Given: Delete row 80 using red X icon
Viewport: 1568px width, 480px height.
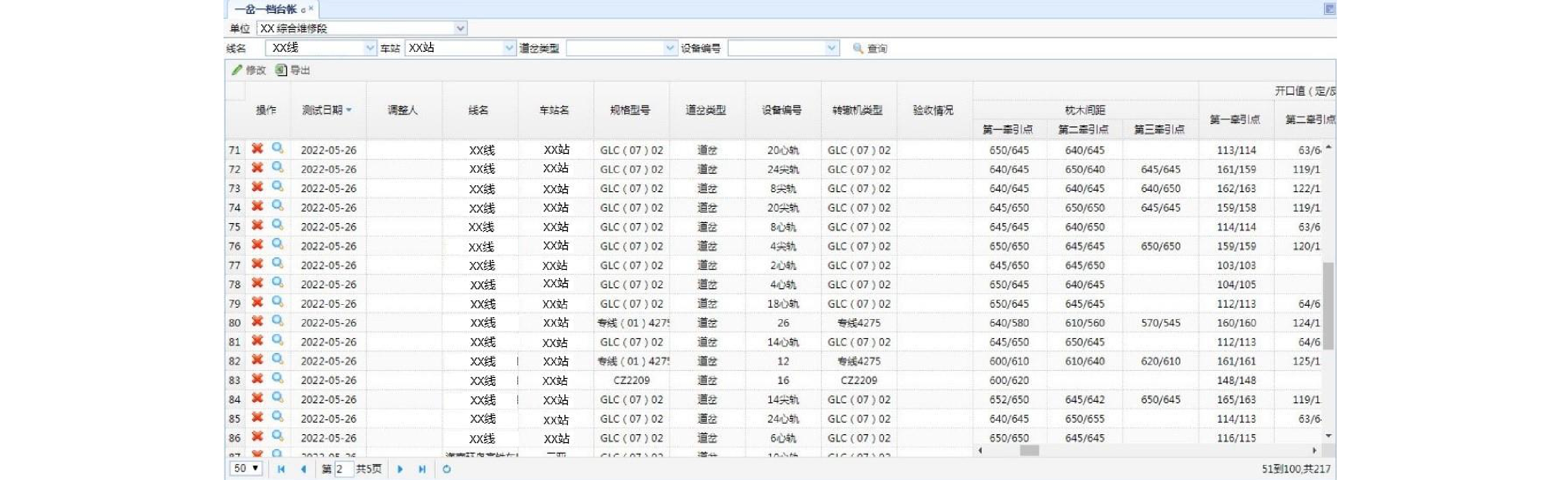Looking at the screenshot, I should pyautogui.click(x=257, y=321).
